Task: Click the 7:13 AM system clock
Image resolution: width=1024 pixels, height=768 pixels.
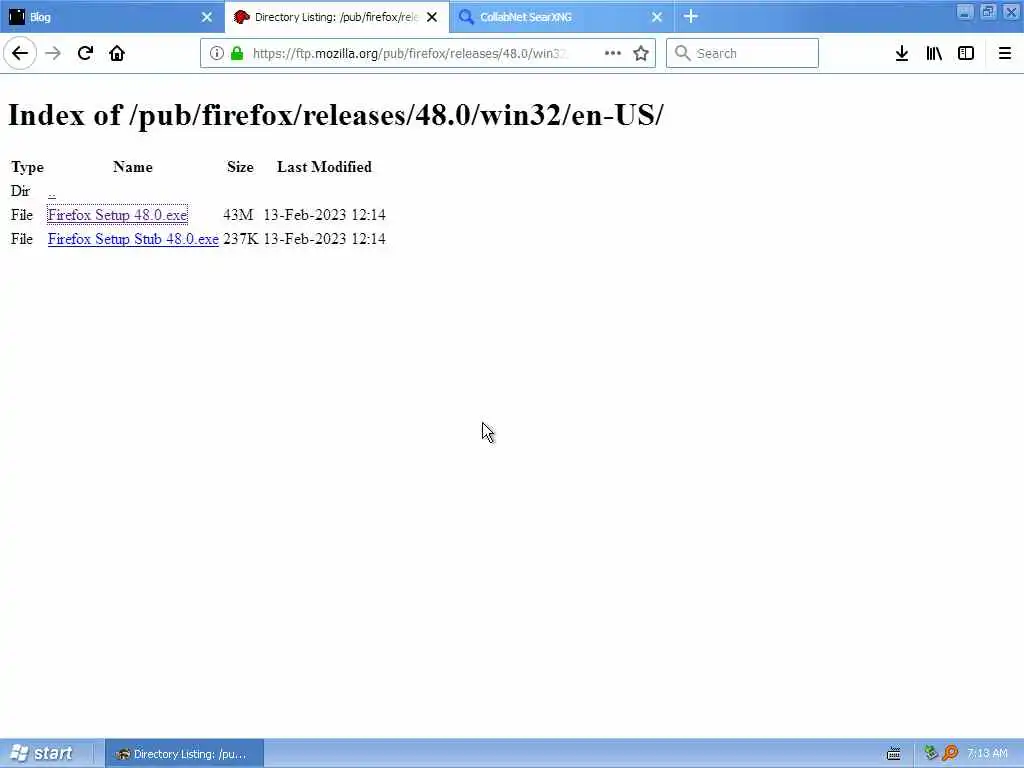Action: click(x=987, y=754)
